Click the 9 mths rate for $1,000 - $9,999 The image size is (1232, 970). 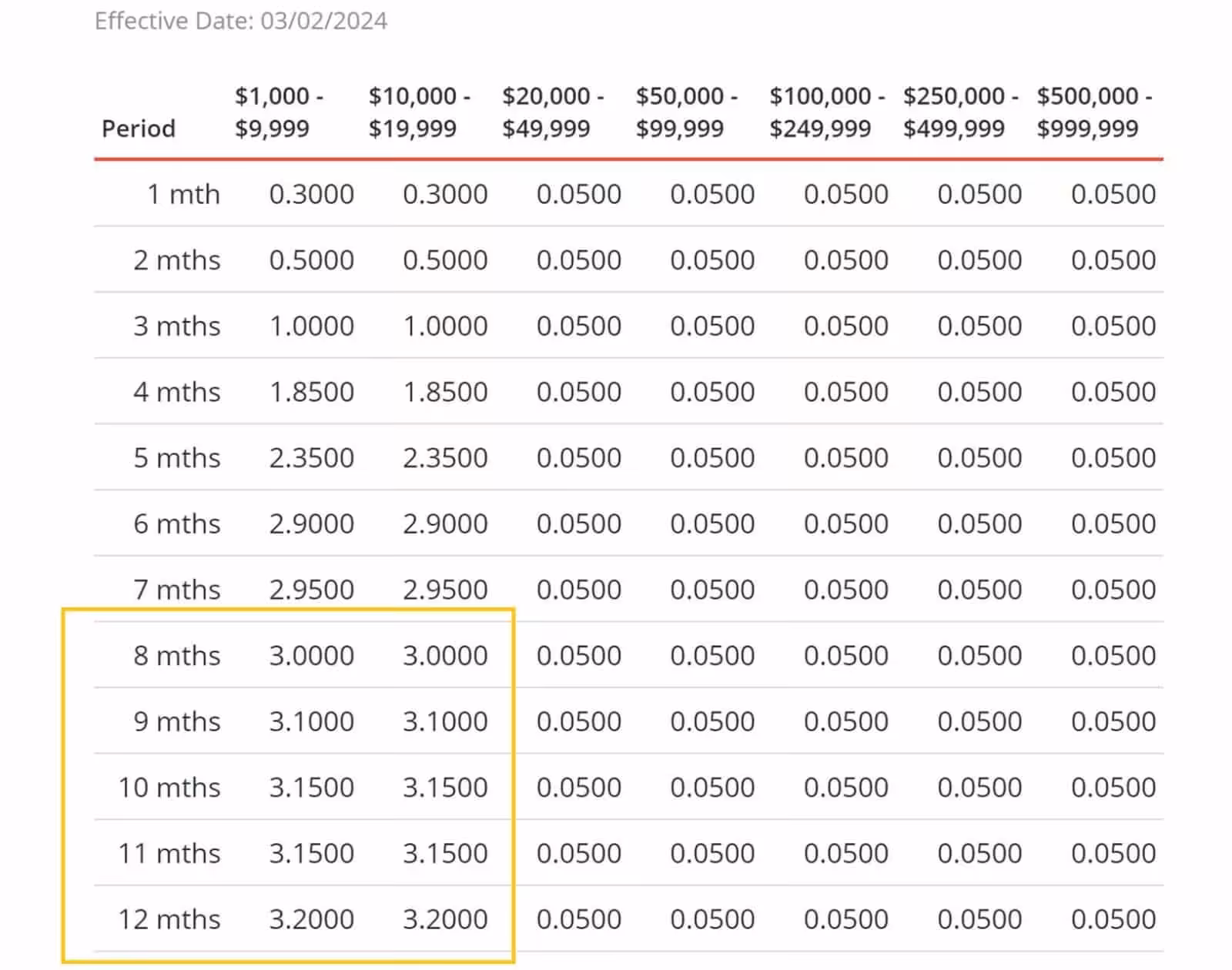[312, 722]
